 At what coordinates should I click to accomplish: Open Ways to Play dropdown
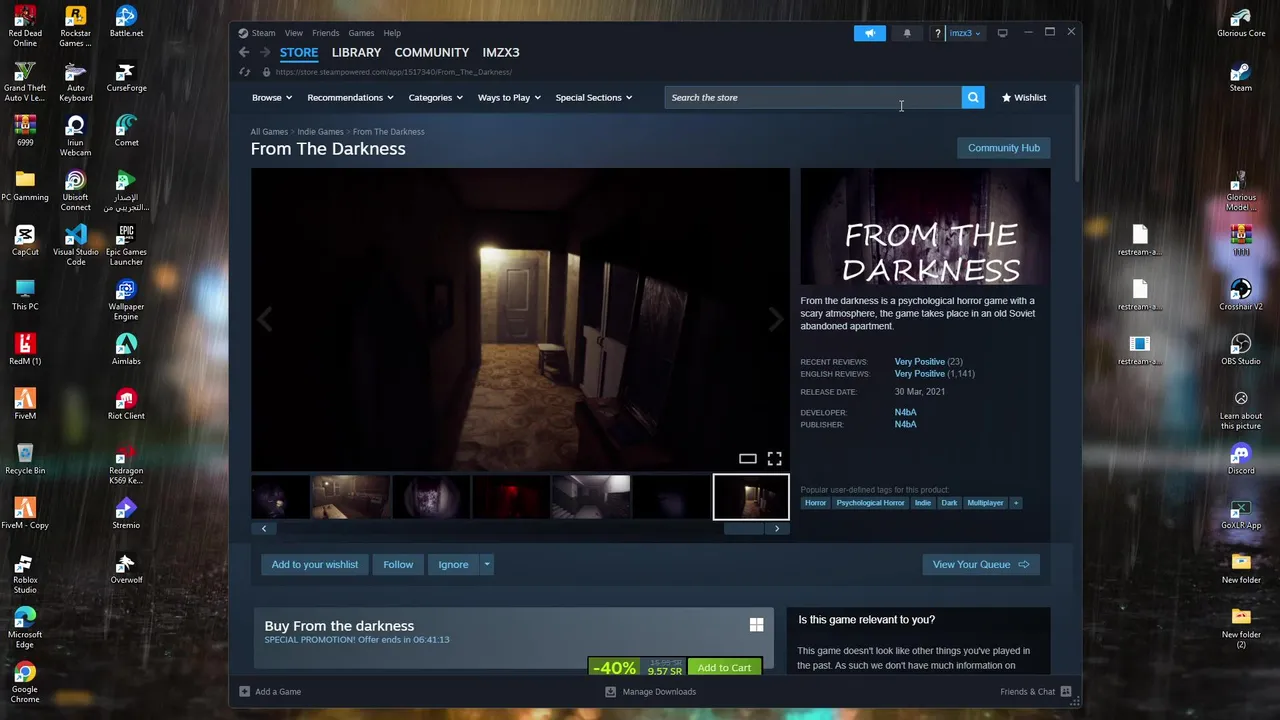pyautogui.click(x=509, y=97)
